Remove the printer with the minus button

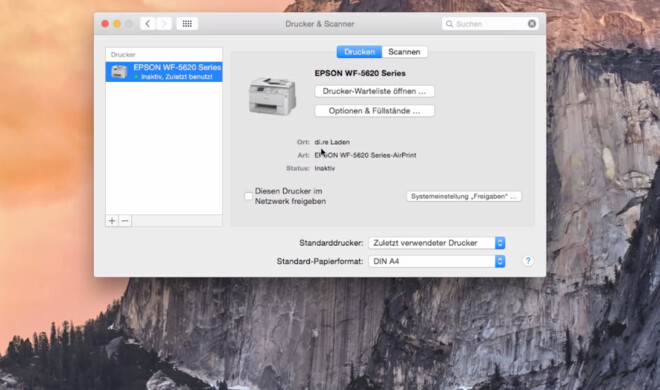tap(125, 221)
